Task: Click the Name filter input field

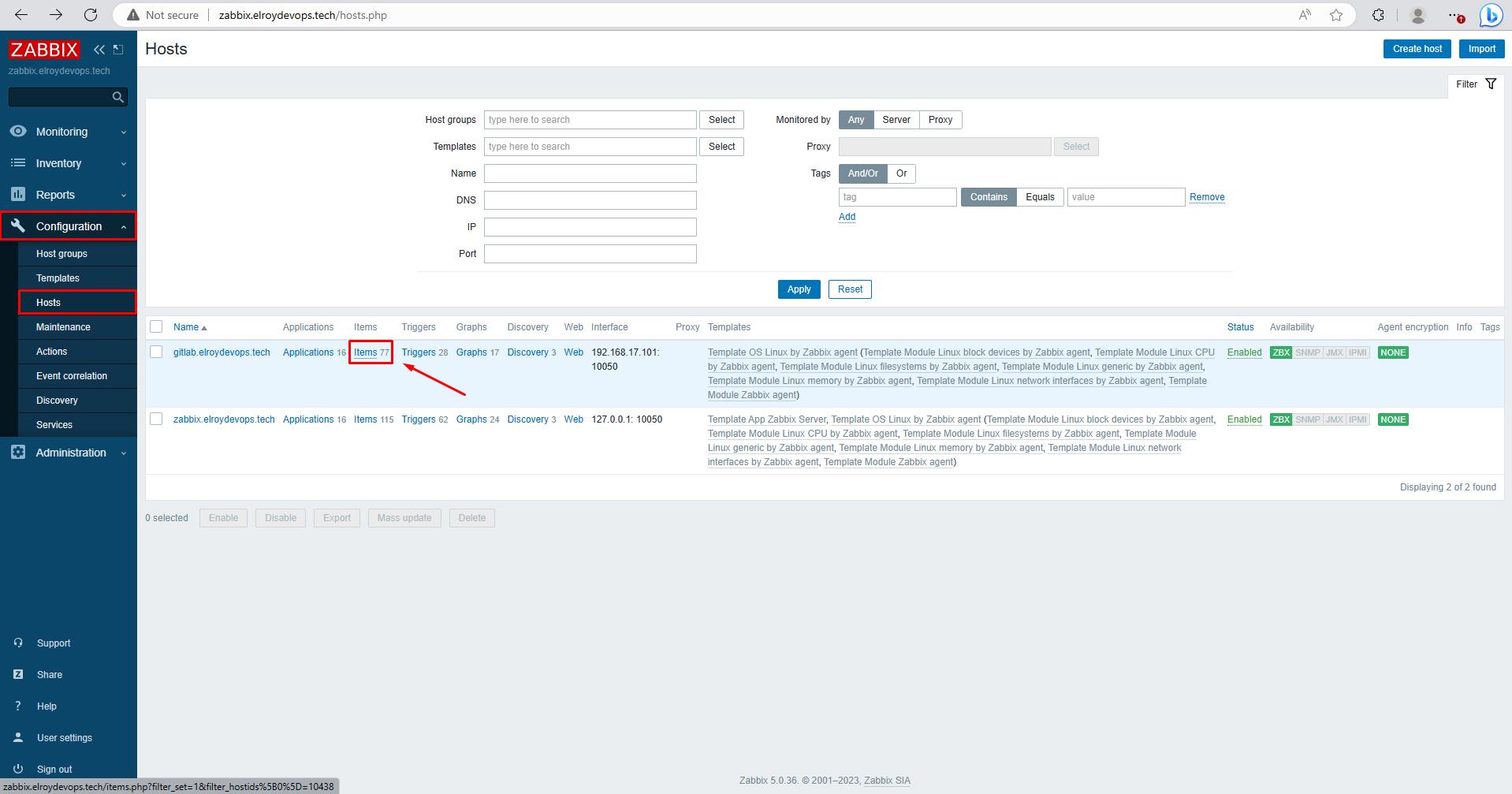Action: pos(590,173)
